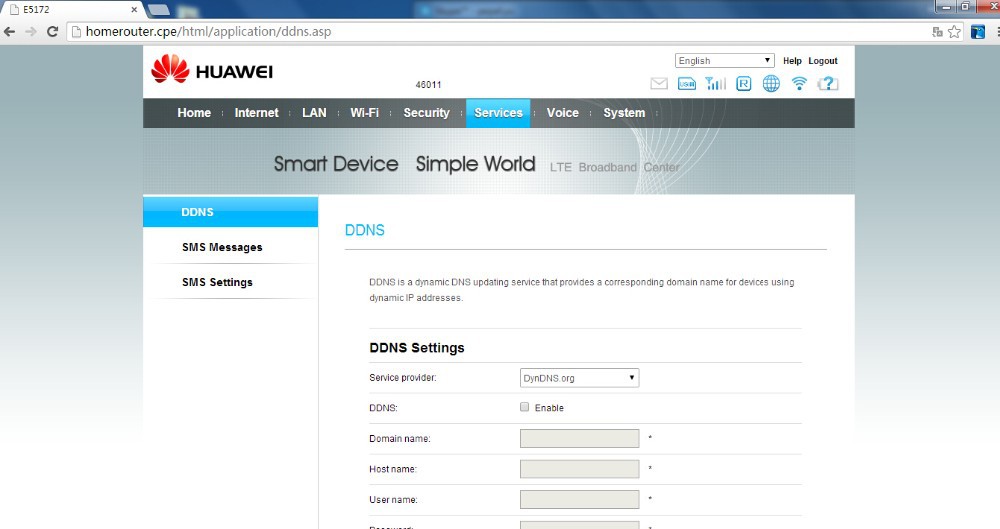The width and height of the screenshot is (1000, 529).
Task: Click the Wi-Fi status icon
Action: pos(799,84)
